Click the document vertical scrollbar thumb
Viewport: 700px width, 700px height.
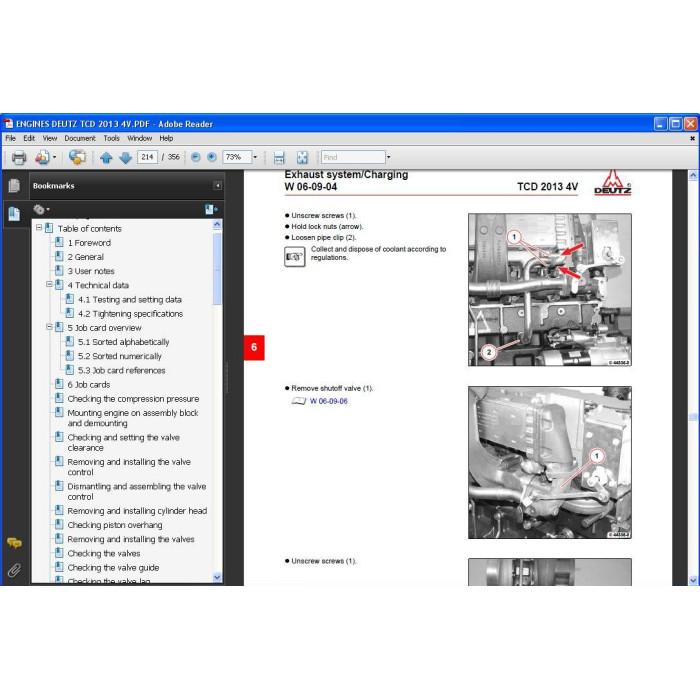(693, 417)
